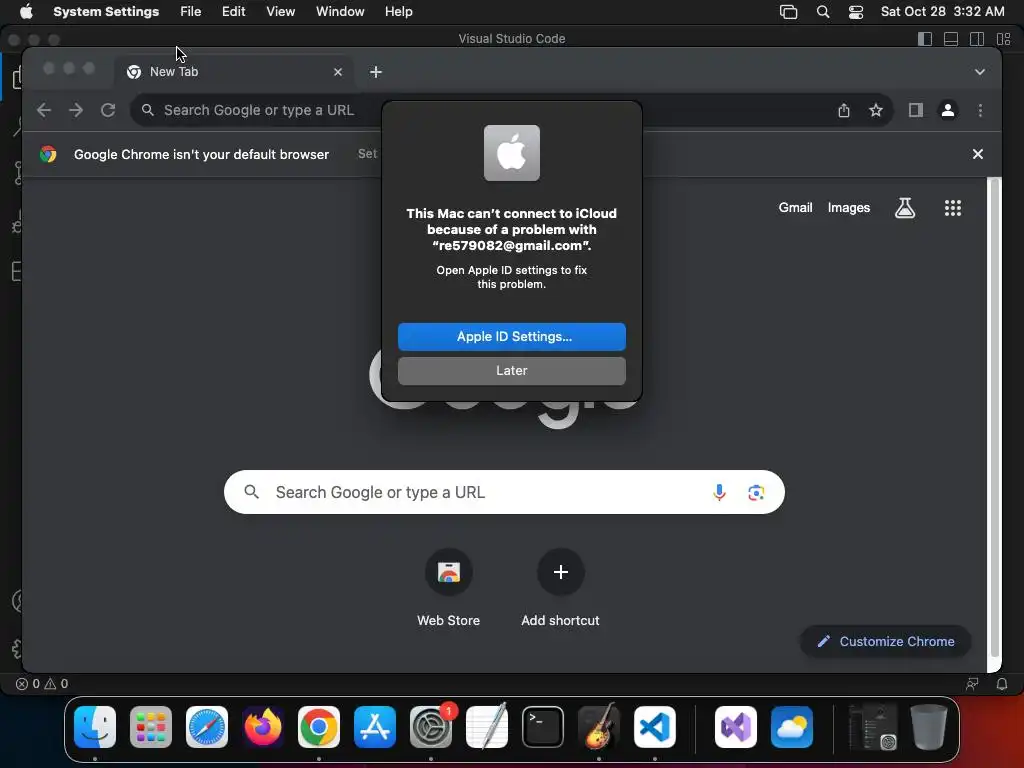Open Spotlight search in menu bar
Image resolution: width=1024 pixels, height=768 pixels.
[x=823, y=12]
